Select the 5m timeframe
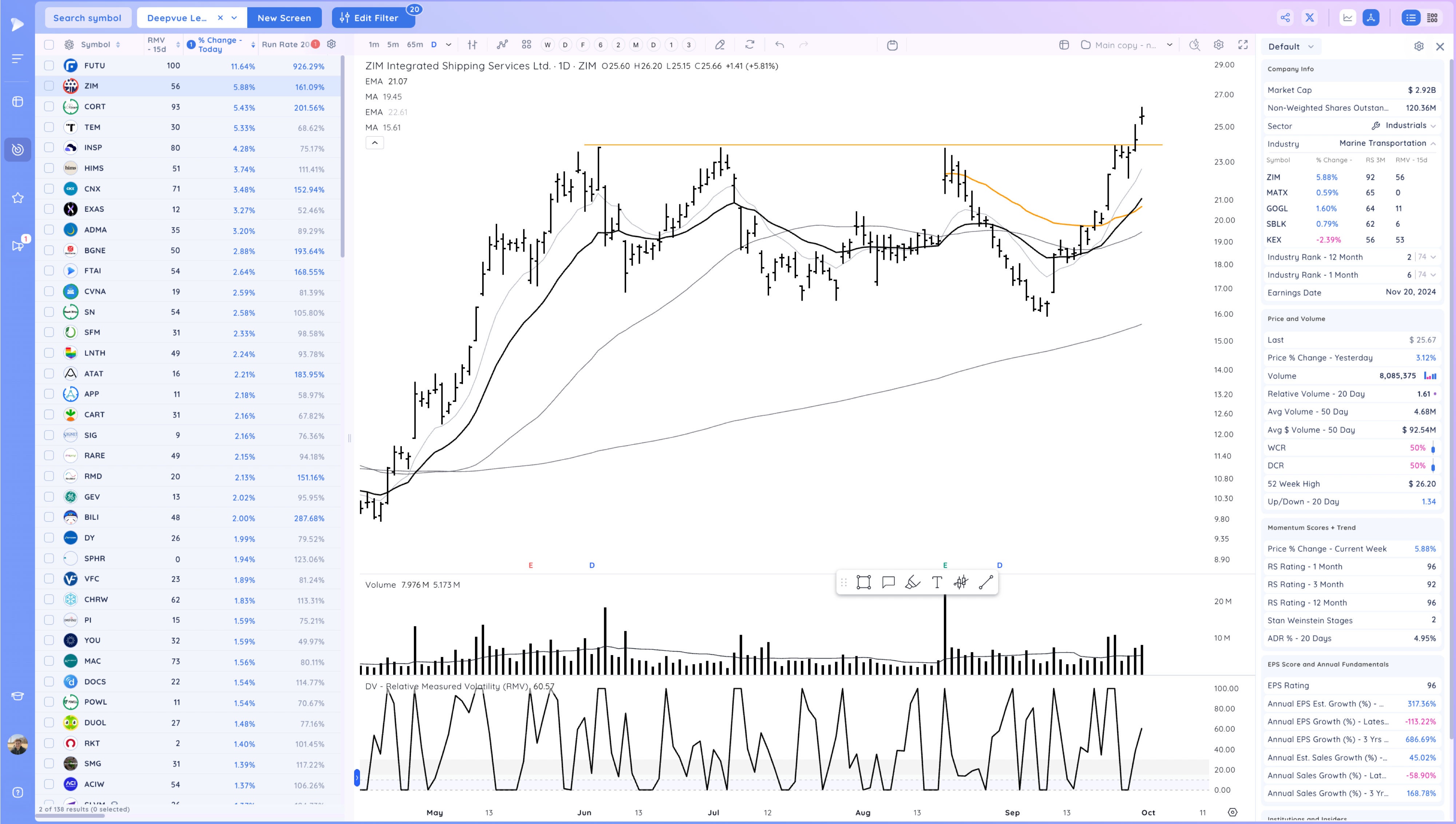The image size is (1456, 824). (x=393, y=45)
